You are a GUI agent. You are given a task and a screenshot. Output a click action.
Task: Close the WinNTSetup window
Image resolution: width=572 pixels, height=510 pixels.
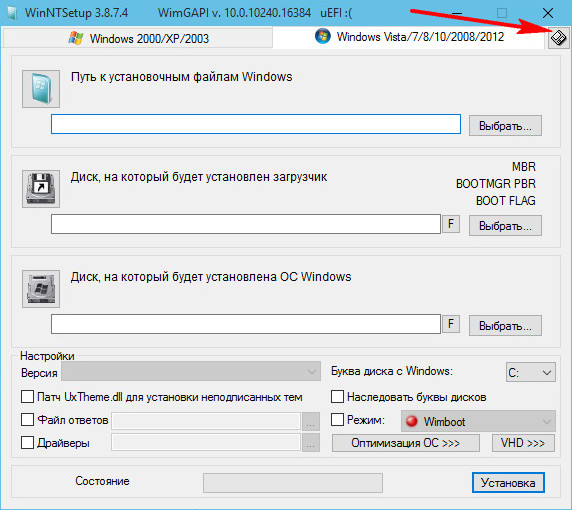[x=548, y=13]
